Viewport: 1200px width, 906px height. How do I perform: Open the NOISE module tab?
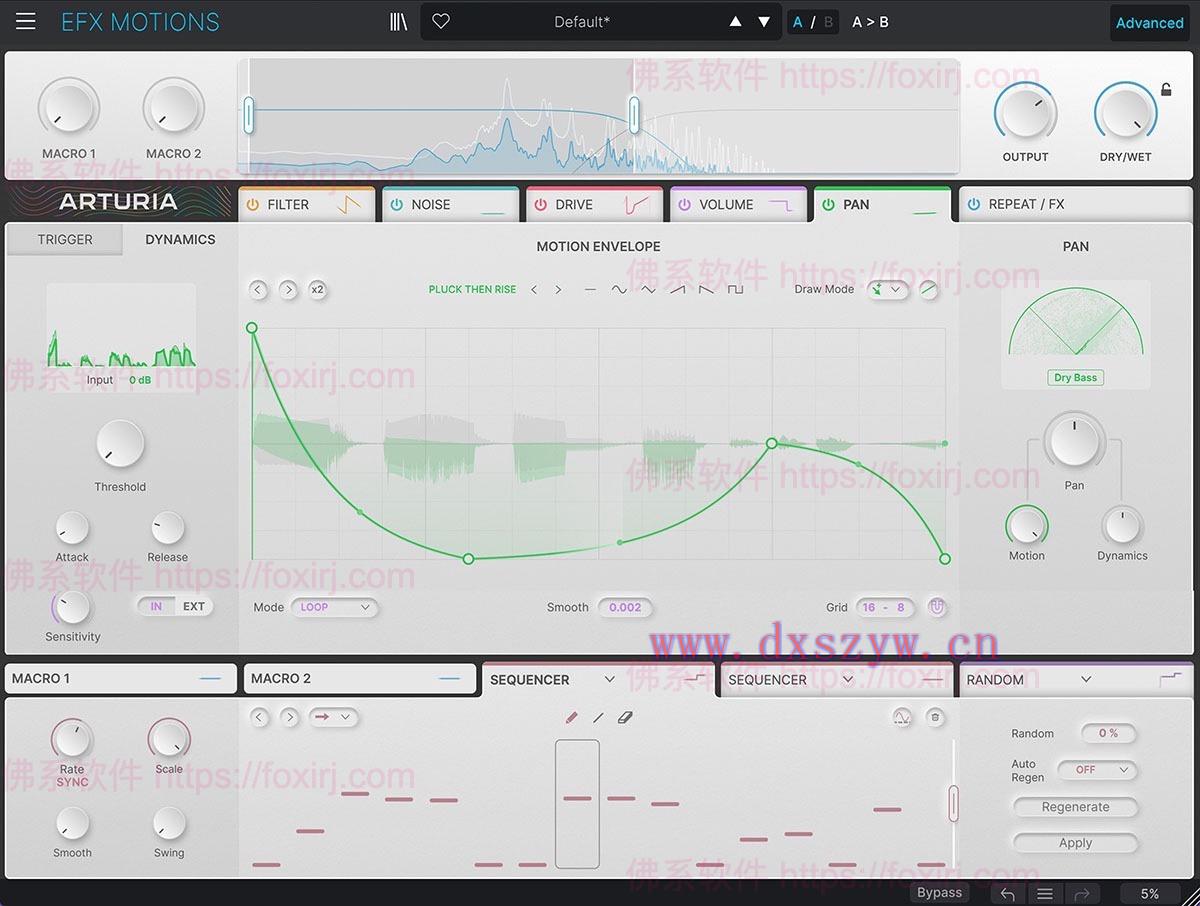click(450, 205)
